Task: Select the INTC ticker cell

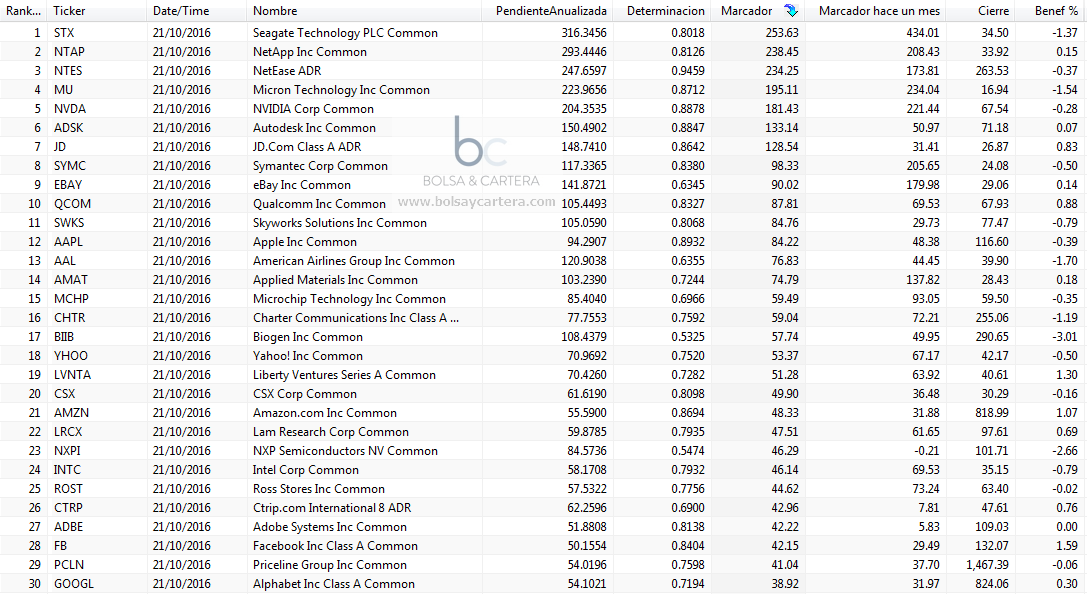Action: coord(67,469)
